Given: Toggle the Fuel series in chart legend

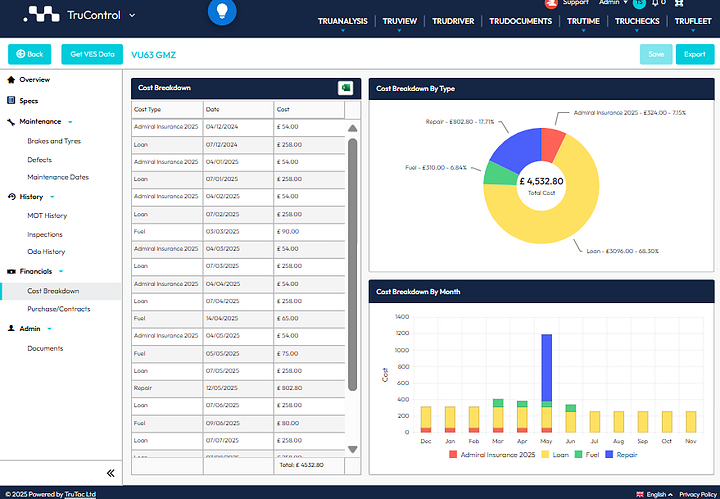Looking at the screenshot, I should [x=587, y=454].
